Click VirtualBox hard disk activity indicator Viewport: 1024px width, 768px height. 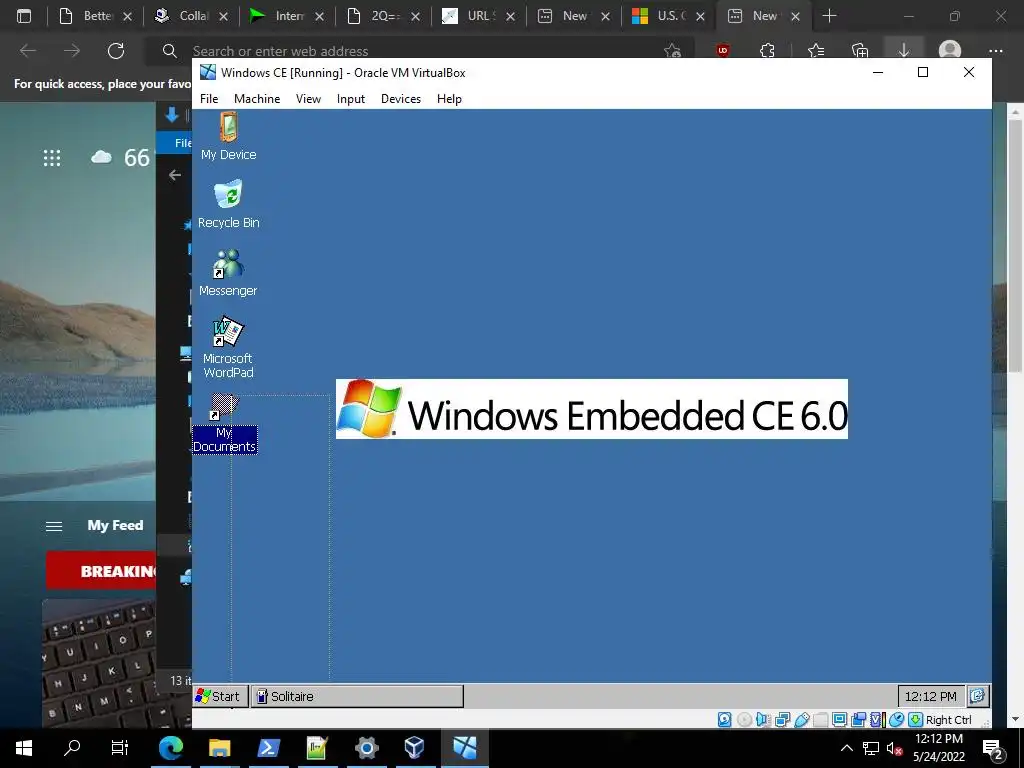[725, 720]
